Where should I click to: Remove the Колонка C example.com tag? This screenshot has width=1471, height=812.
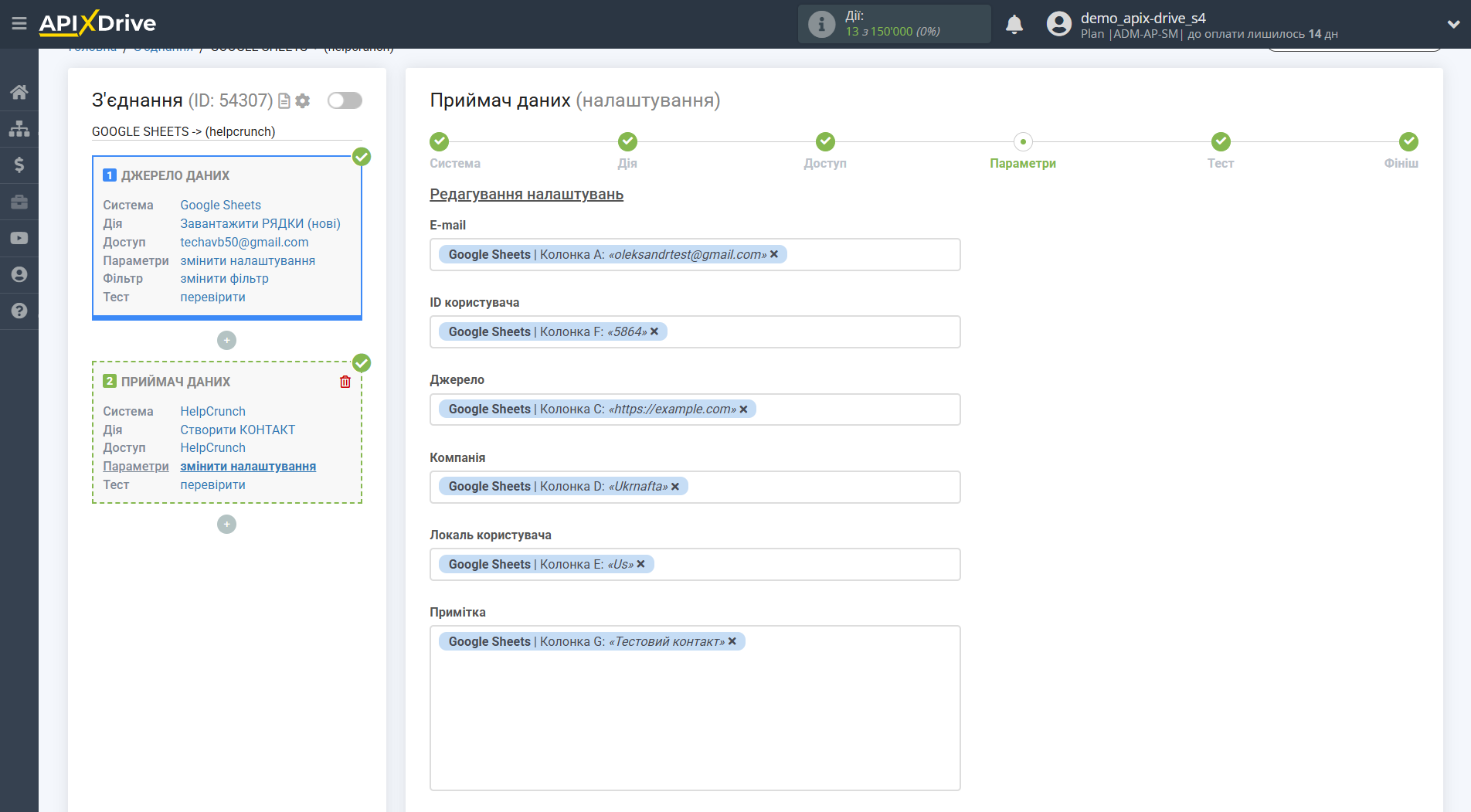pyautogui.click(x=744, y=409)
